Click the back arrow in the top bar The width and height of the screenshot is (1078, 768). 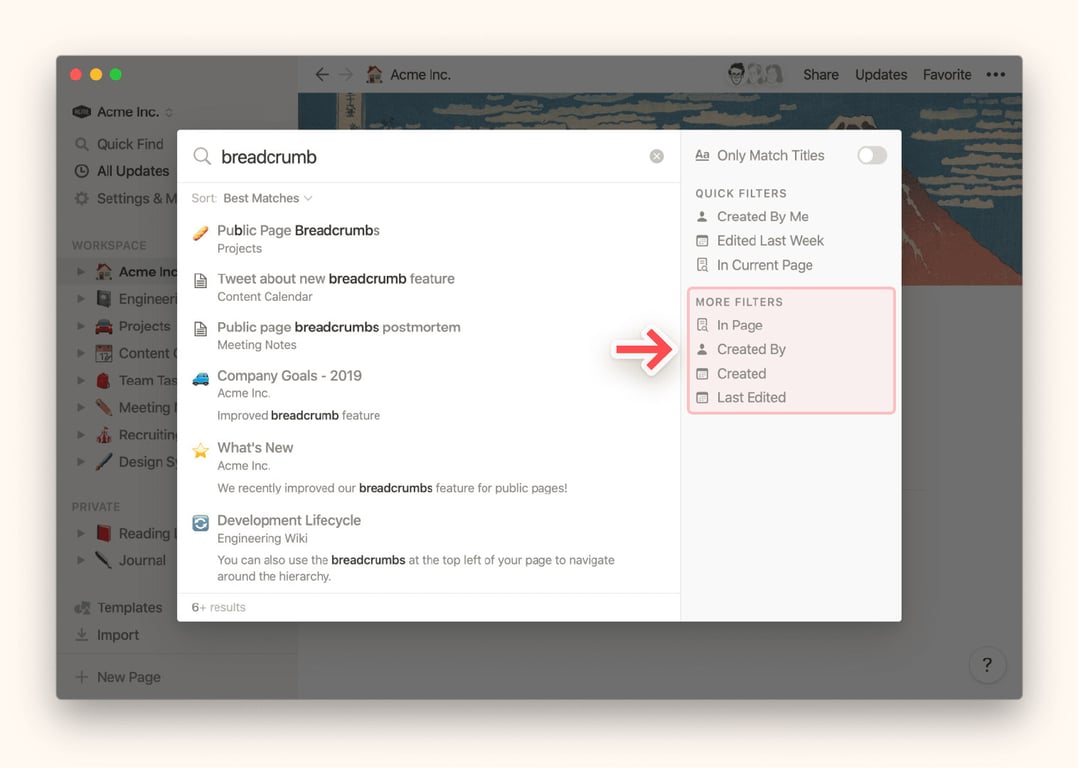coord(321,74)
